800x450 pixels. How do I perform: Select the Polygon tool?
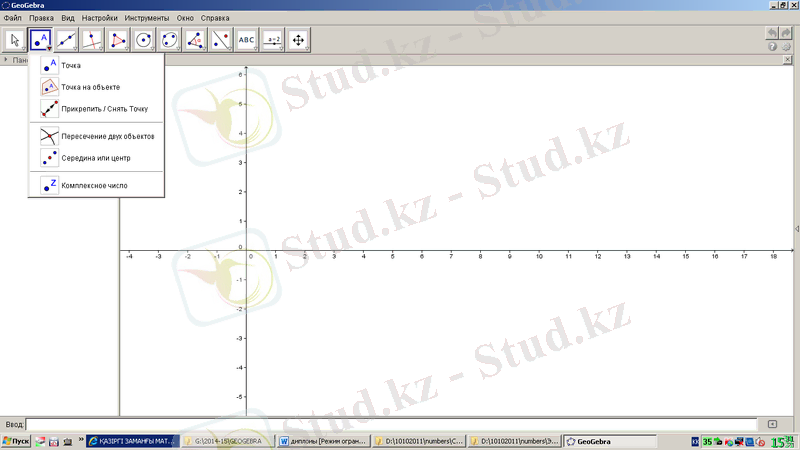tap(118, 40)
